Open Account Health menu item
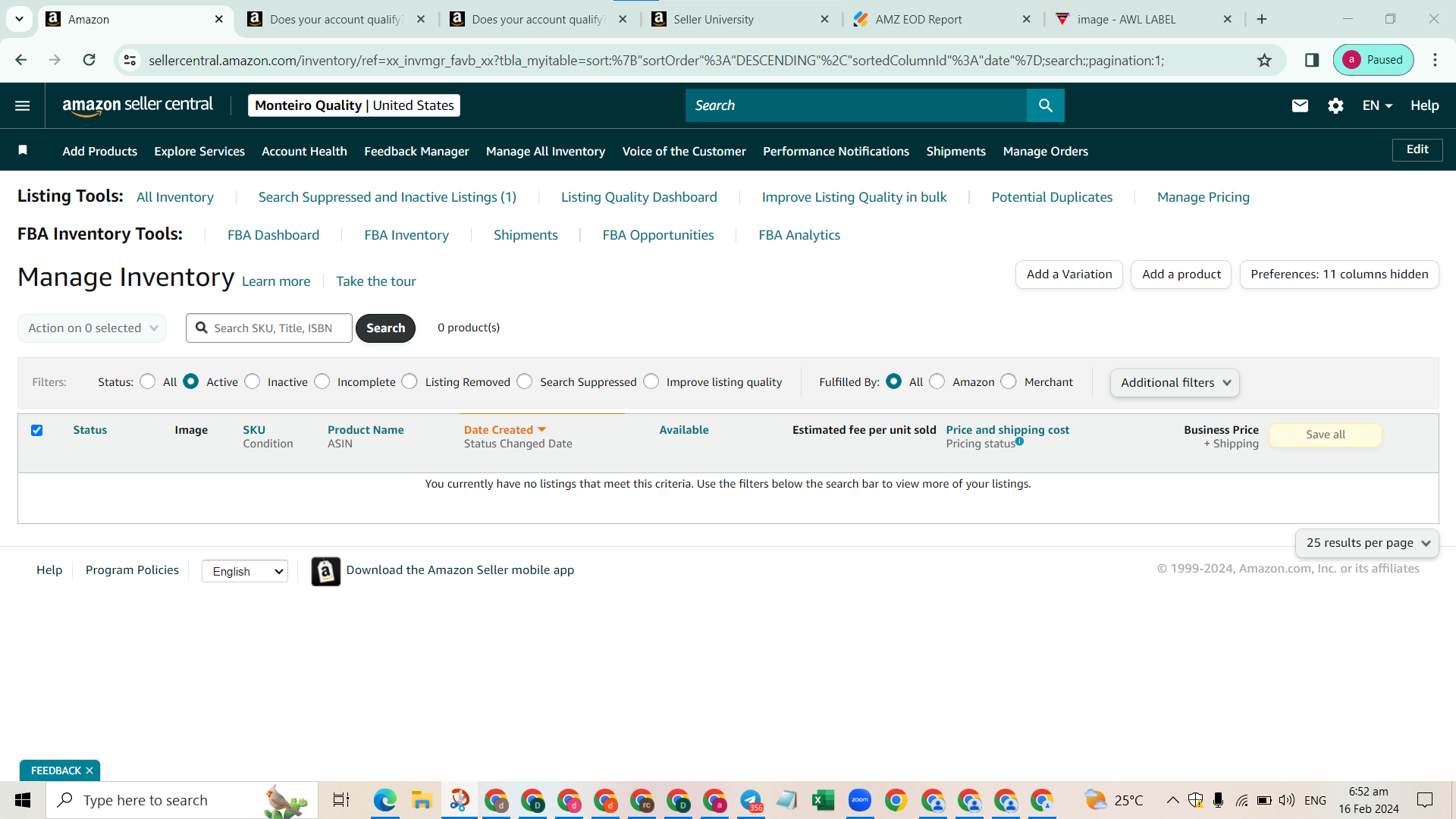This screenshot has height=819, width=1456. click(304, 151)
